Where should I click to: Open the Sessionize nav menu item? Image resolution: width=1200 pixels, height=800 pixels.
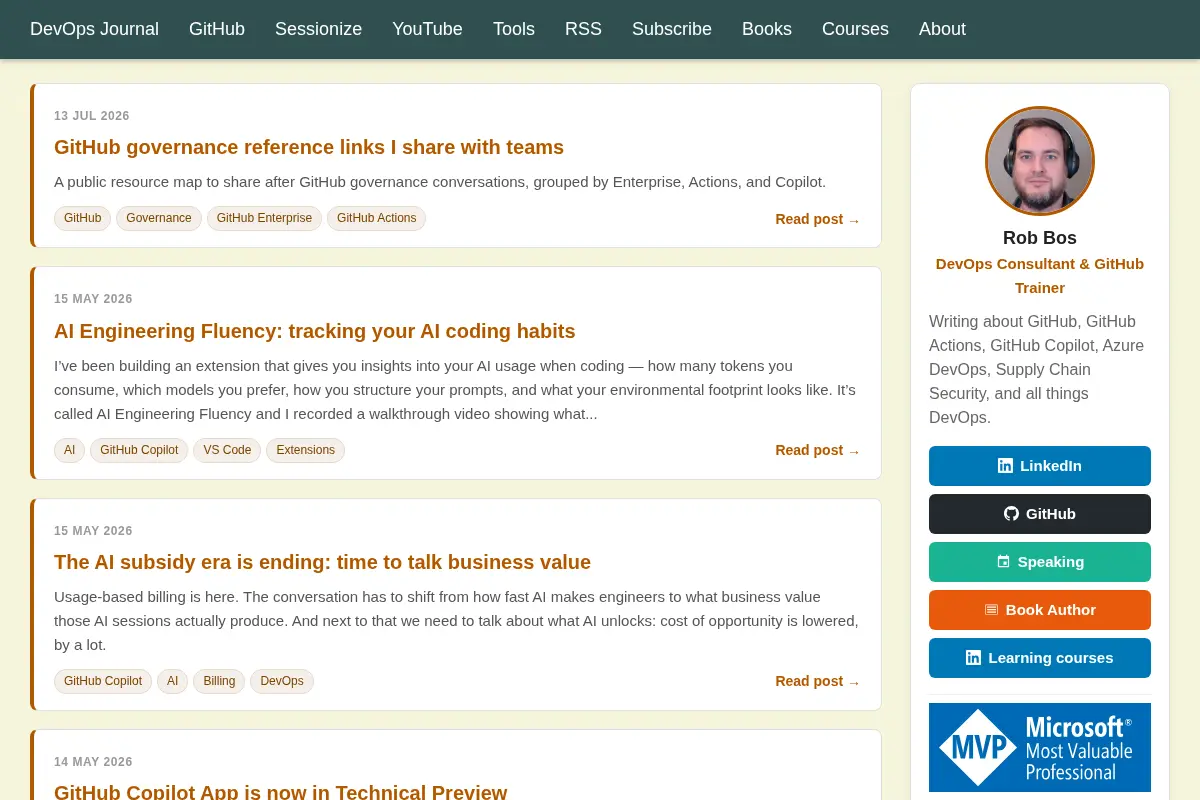pyautogui.click(x=318, y=29)
